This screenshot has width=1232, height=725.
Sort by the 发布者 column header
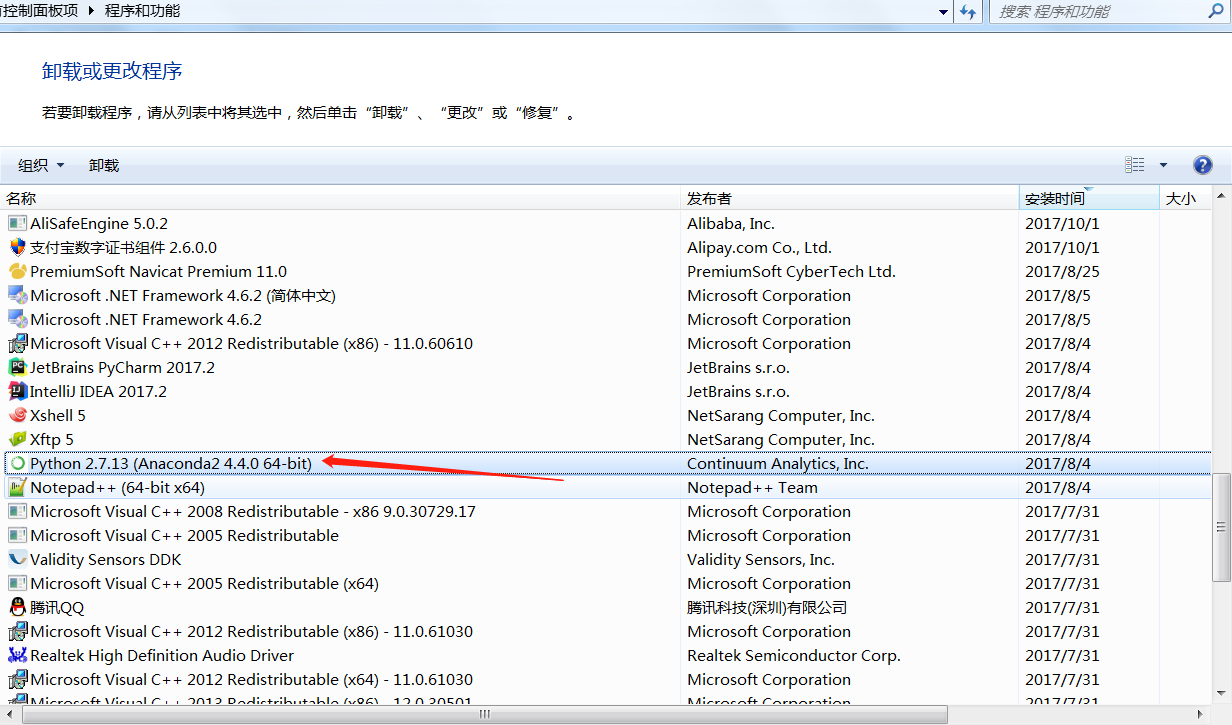point(851,199)
